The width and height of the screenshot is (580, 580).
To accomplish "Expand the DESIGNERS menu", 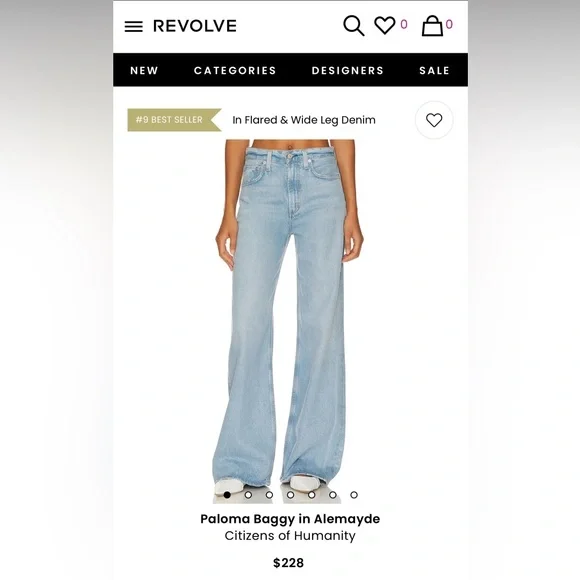I will click(348, 70).
